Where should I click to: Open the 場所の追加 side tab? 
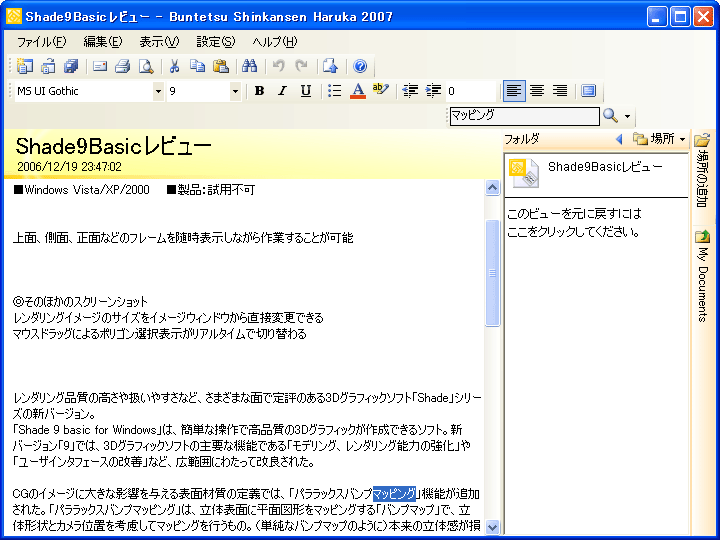click(x=702, y=170)
